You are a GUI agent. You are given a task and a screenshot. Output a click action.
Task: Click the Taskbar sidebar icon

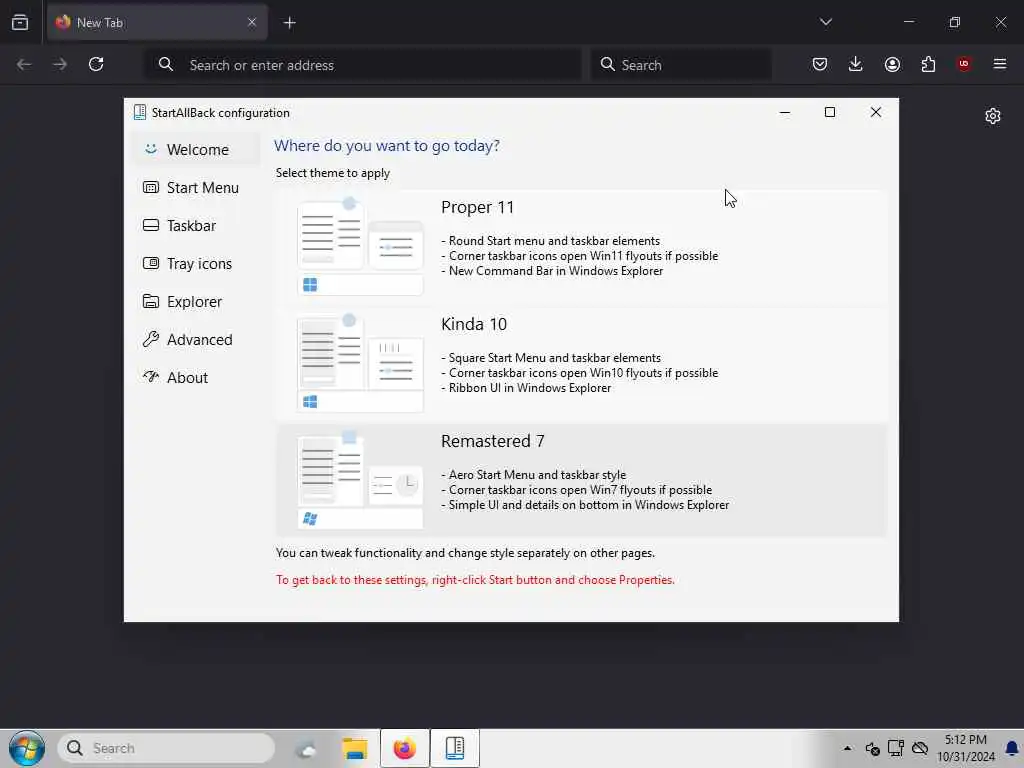click(151, 225)
